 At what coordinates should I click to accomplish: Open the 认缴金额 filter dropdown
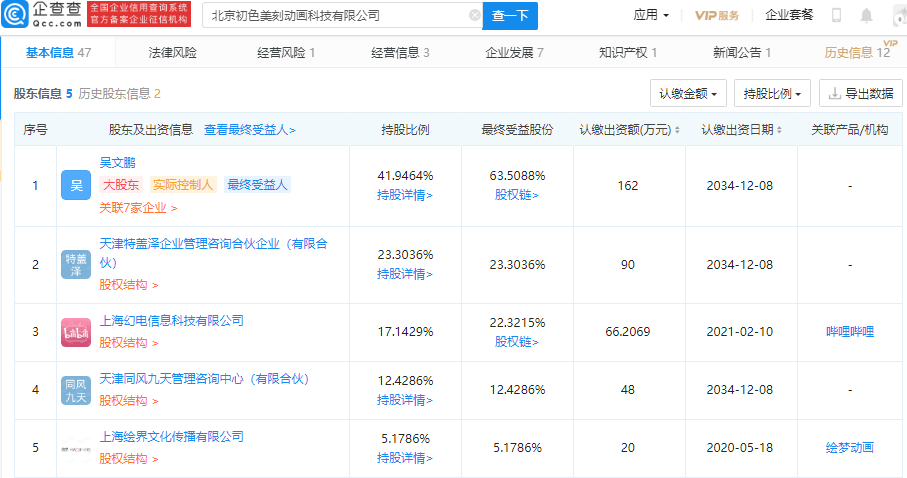tap(688, 94)
